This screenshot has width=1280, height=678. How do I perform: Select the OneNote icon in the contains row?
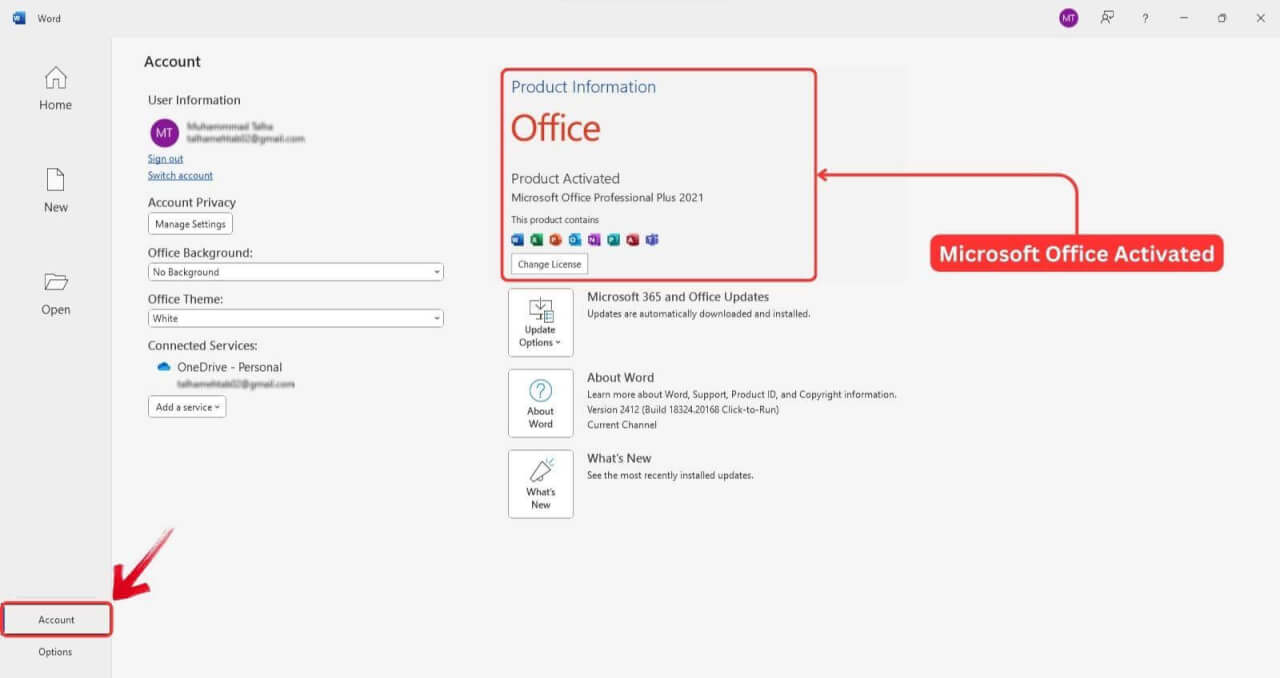(594, 240)
